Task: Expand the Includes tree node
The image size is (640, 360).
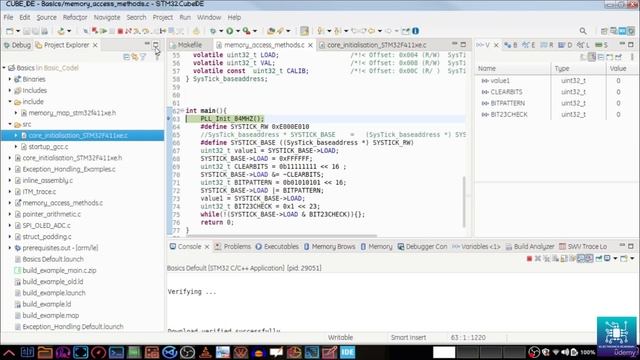Action: coord(10,90)
